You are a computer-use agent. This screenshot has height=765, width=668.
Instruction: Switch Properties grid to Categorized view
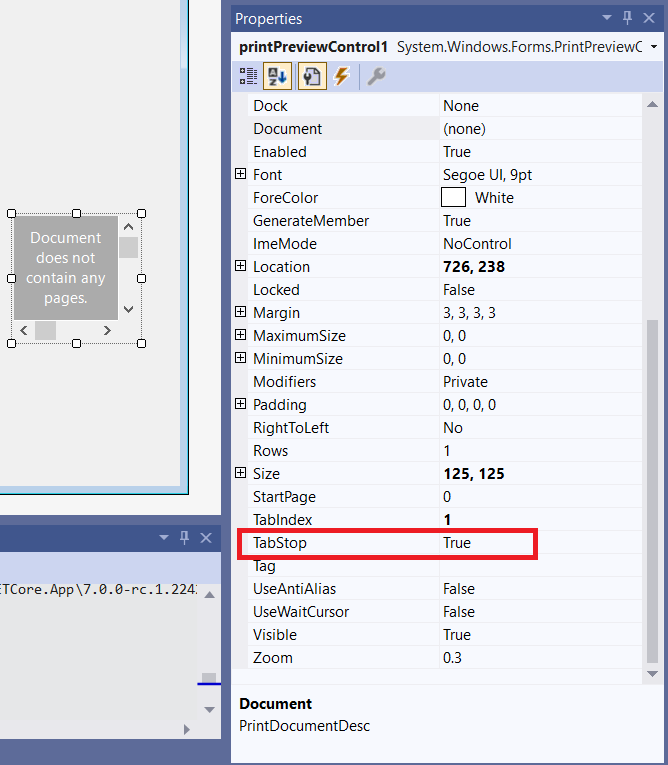pos(248,77)
